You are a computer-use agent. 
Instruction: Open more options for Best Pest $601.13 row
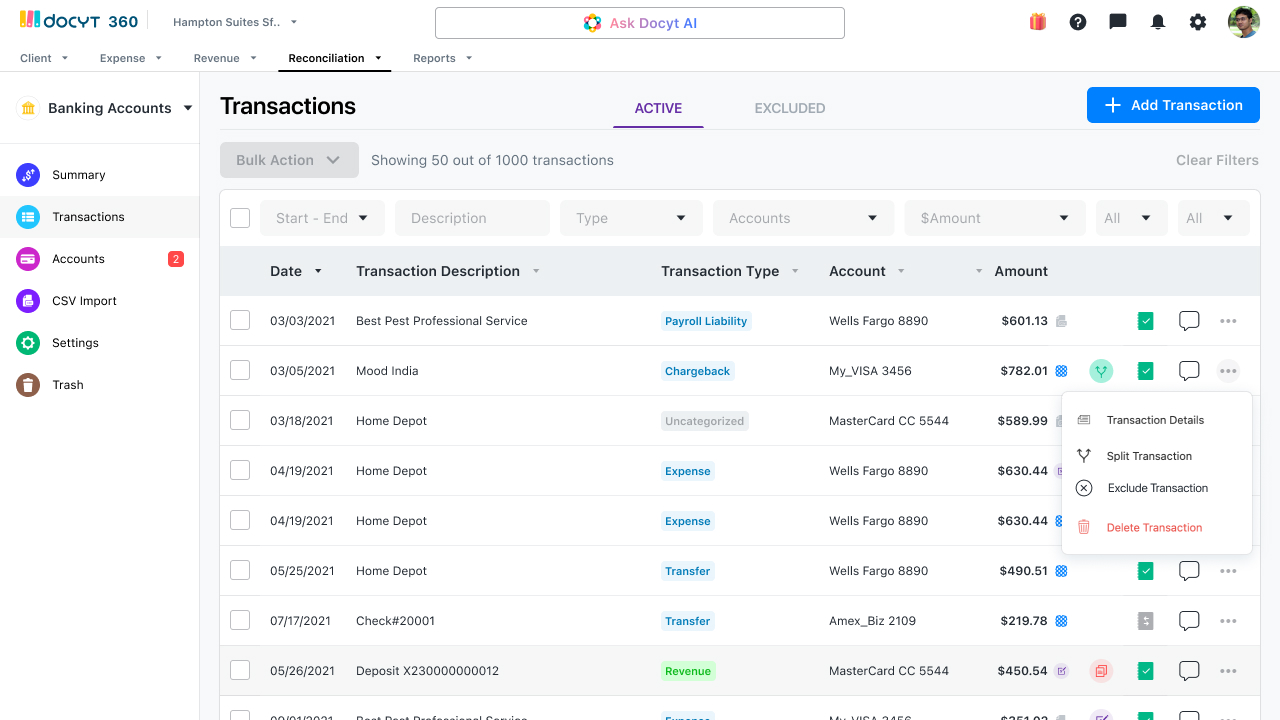1228,321
